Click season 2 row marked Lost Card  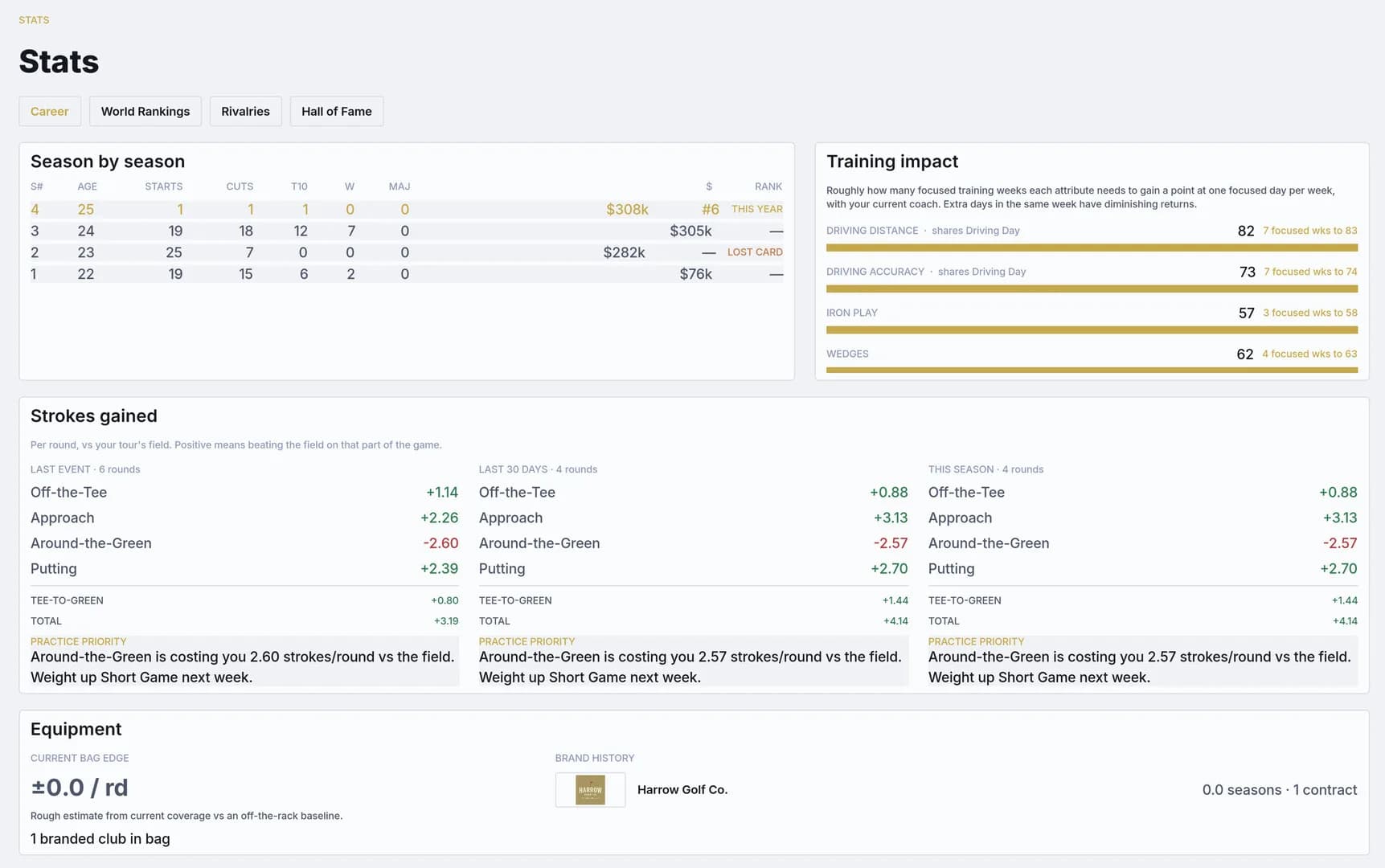[407, 252]
